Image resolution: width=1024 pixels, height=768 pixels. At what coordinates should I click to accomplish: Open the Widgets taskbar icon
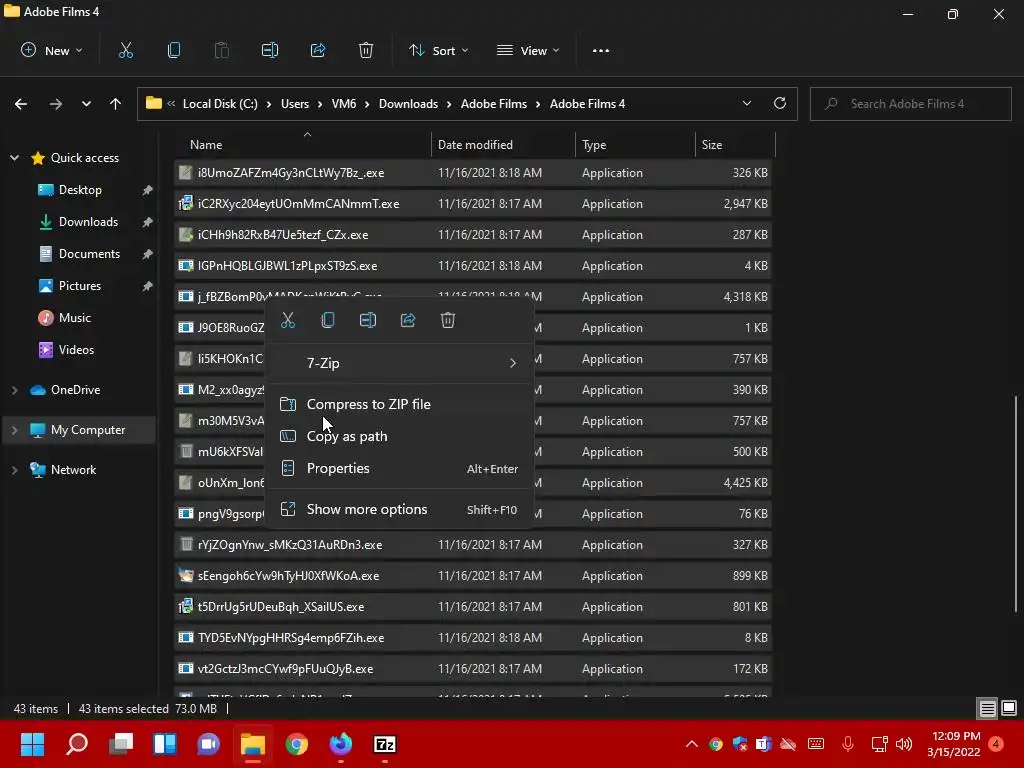pos(165,744)
